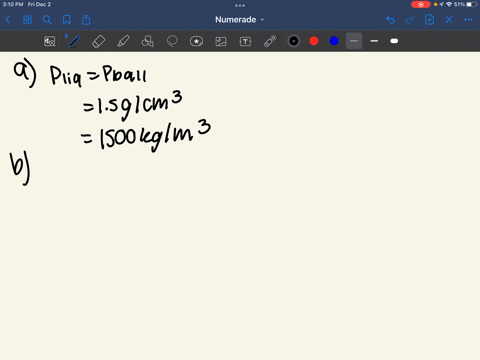480x360 pixels.
Task: Select the Text box tool
Action: [245, 41]
